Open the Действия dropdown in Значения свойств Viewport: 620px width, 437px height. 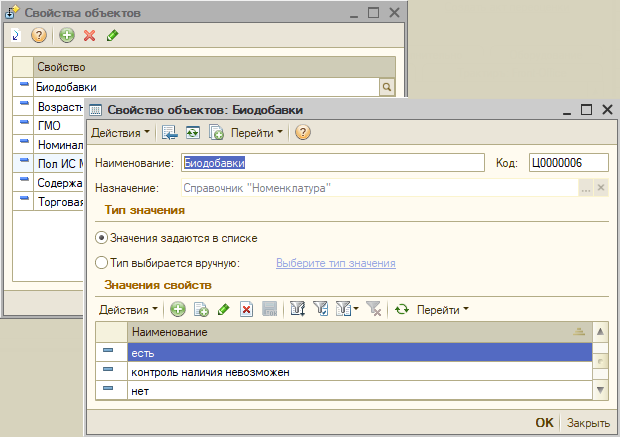click(x=128, y=310)
